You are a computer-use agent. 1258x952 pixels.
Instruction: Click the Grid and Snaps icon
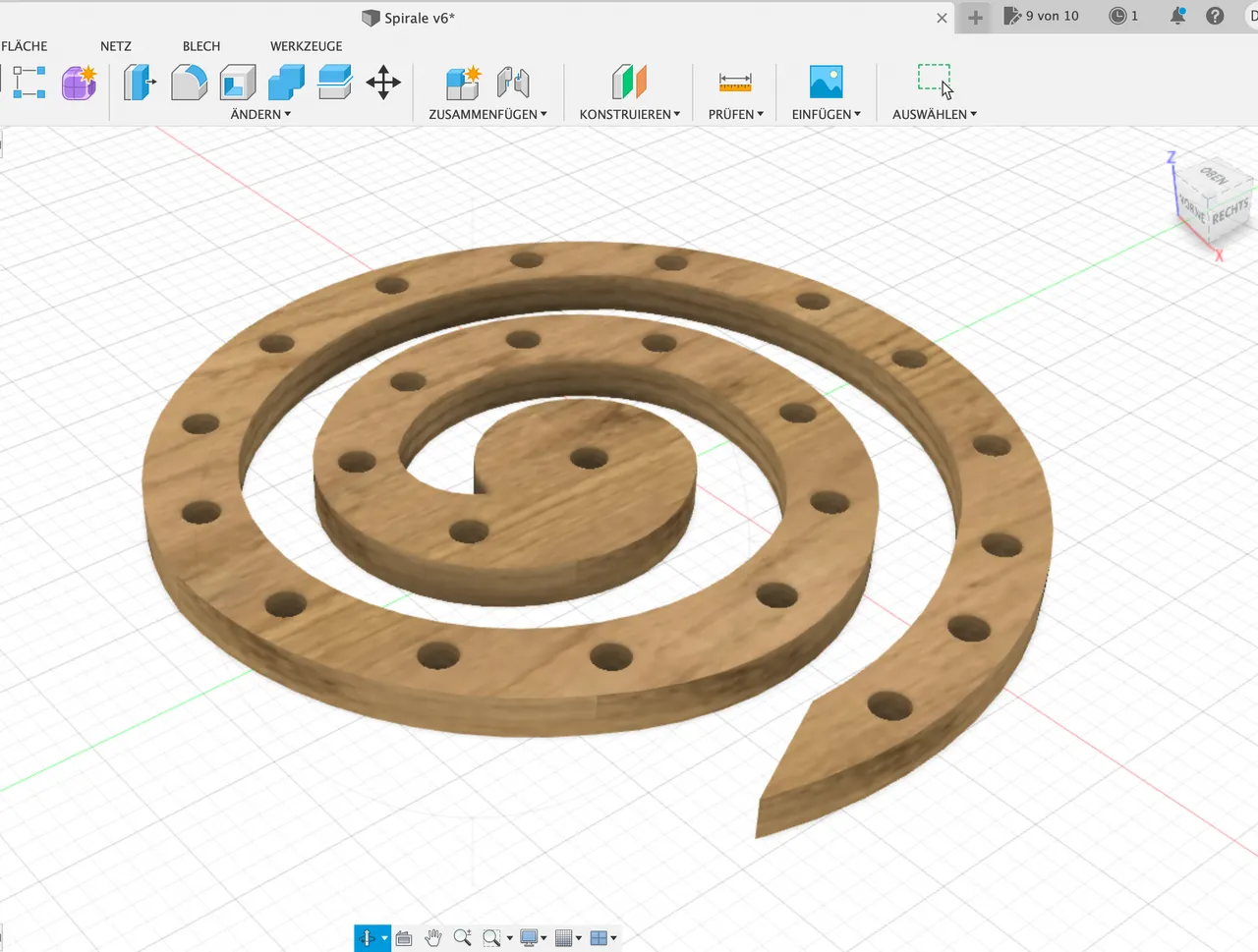[563, 938]
